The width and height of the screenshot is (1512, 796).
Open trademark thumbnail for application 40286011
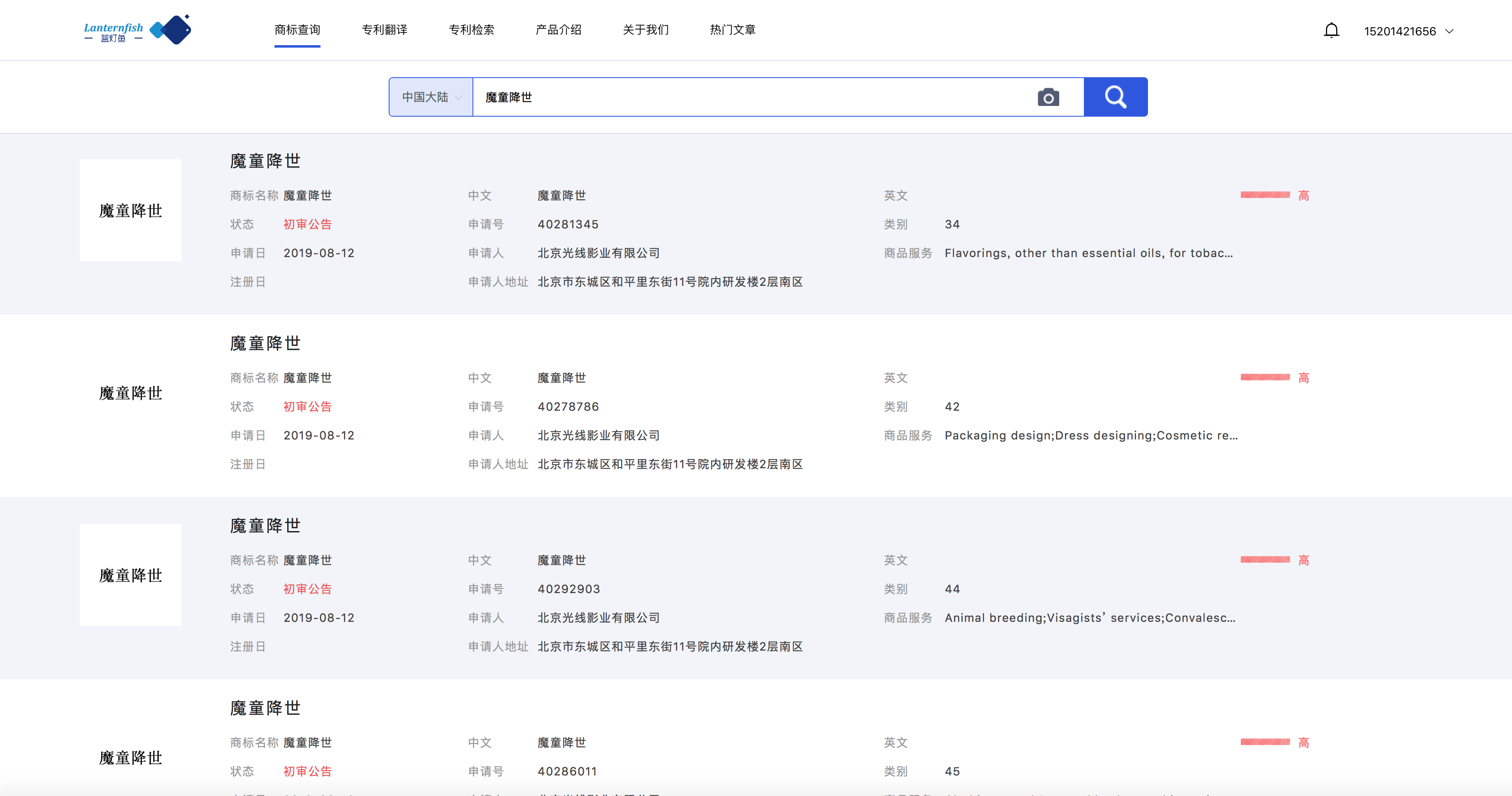[x=130, y=757]
